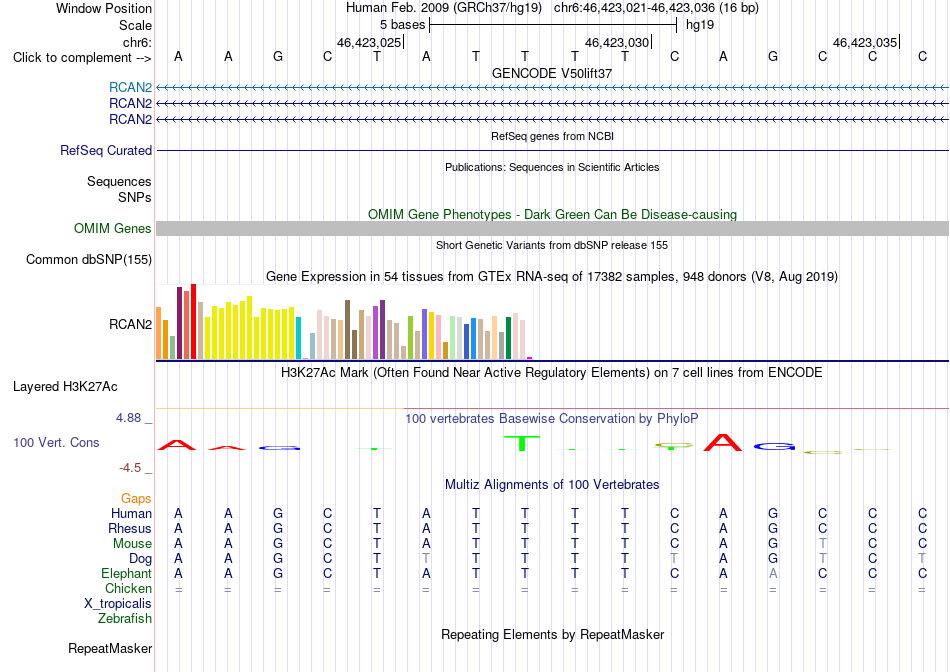
Task: Click the dark green GTEx expression bar
Action: [x=508, y=338]
